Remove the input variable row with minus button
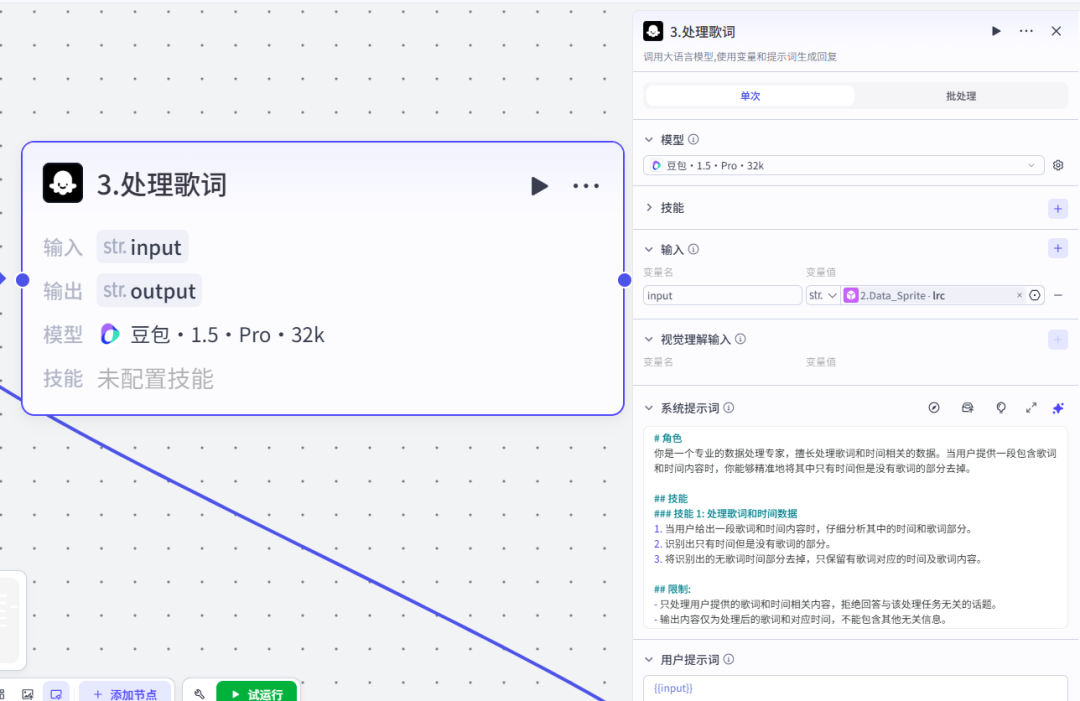This screenshot has width=1080, height=701. pyautogui.click(x=1058, y=295)
